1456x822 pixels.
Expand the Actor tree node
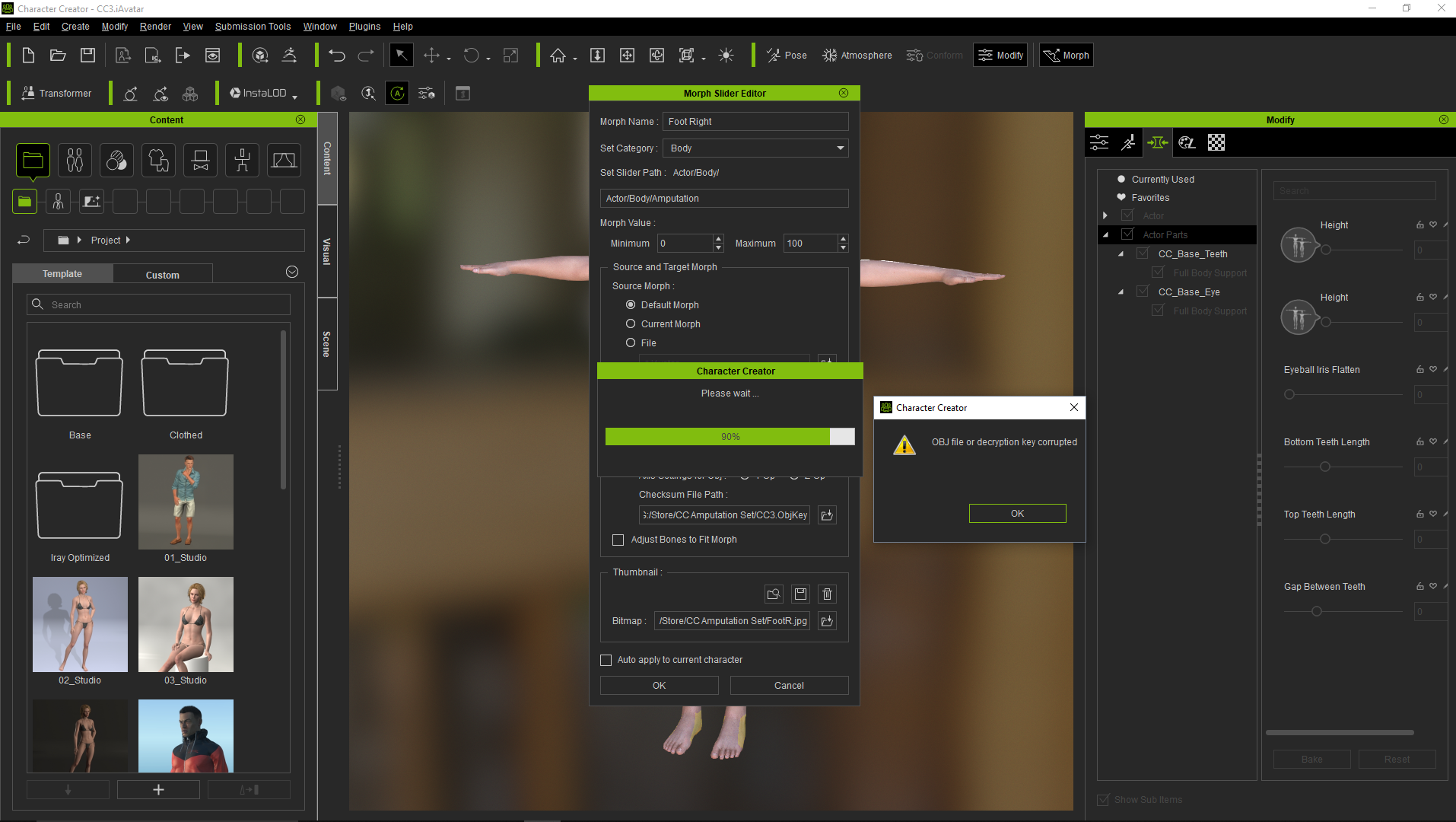(x=1105, y=216)
